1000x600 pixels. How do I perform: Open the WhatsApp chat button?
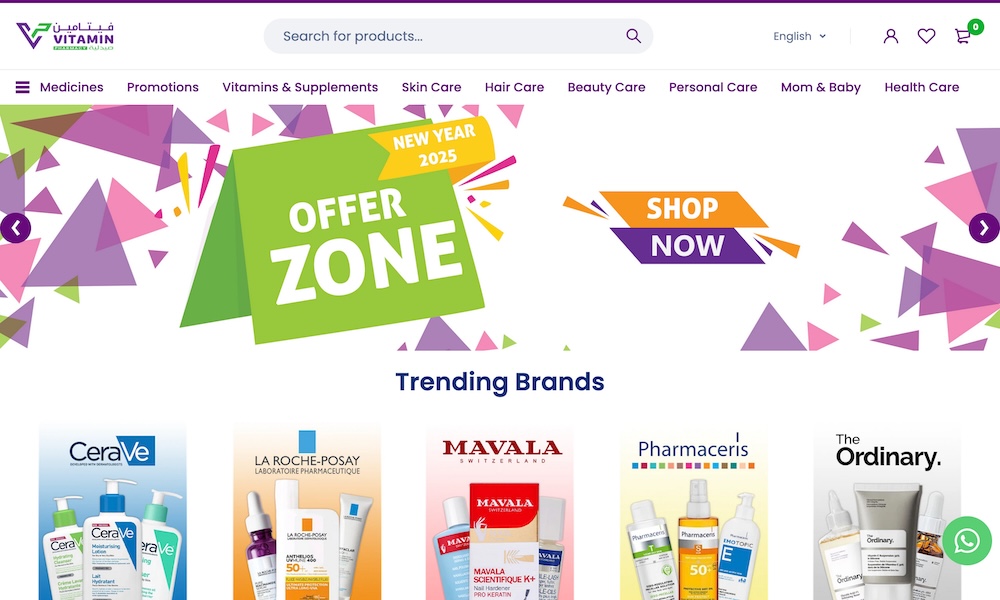(x=967, y=541)
